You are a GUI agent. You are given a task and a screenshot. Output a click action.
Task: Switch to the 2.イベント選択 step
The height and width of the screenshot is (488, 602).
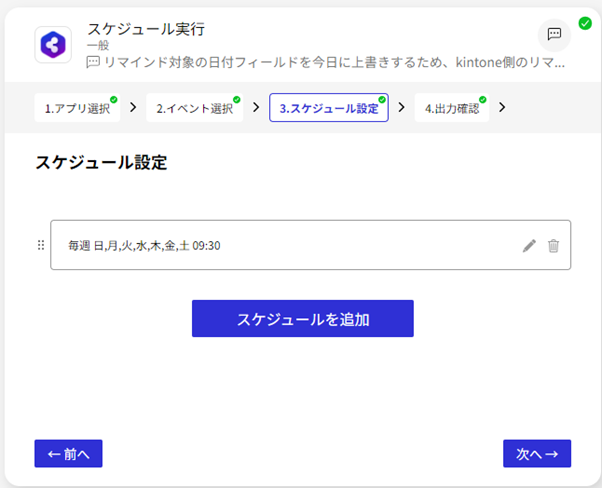(x=194, y=108)
